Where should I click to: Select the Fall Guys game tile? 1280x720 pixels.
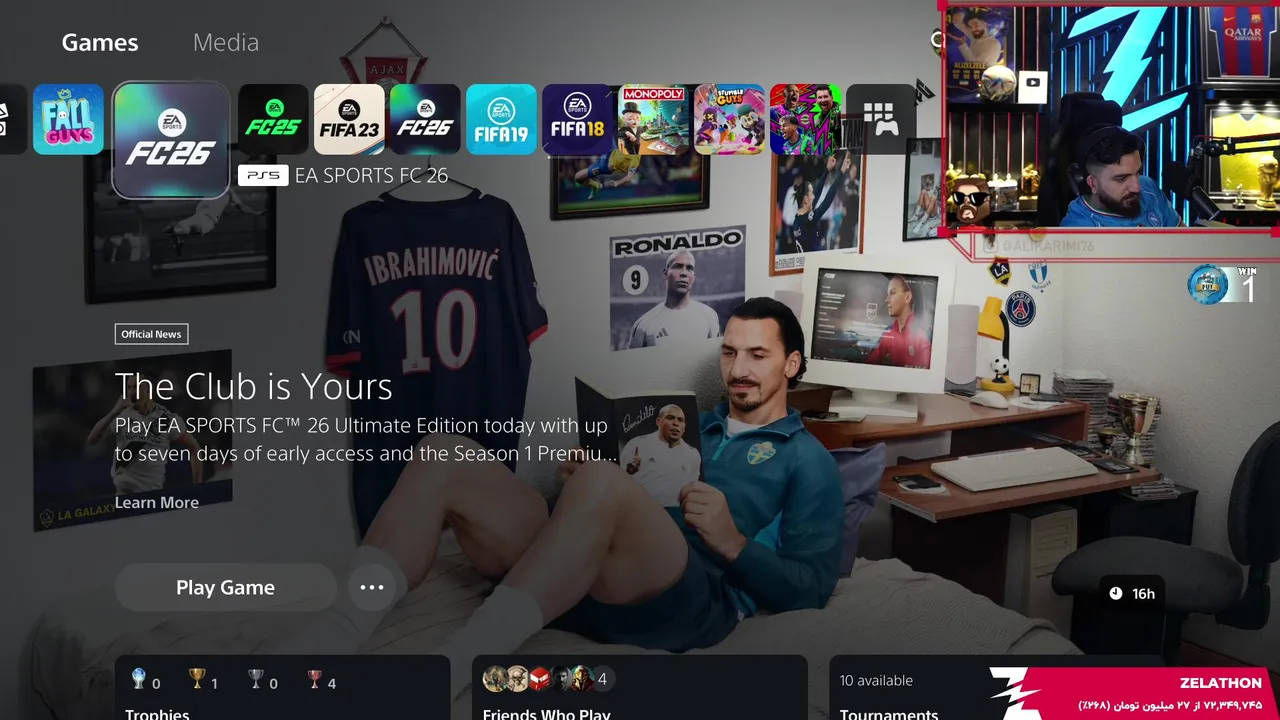click(68, 119)
